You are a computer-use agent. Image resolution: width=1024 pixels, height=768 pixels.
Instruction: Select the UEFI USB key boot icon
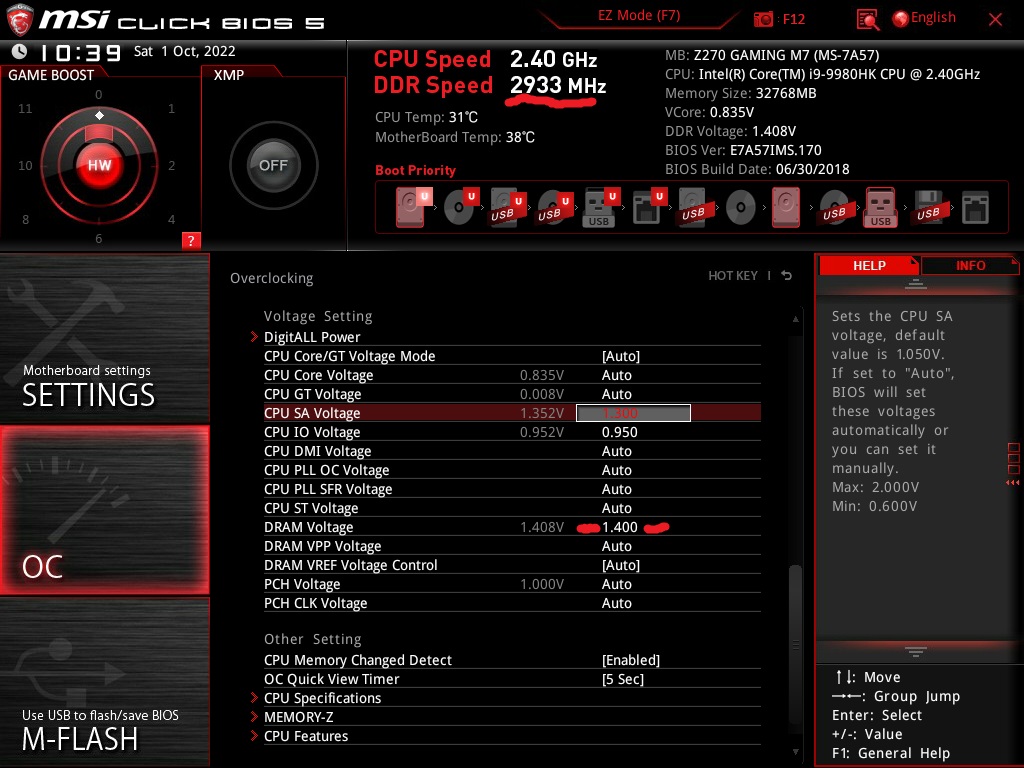tap(600, 208)
